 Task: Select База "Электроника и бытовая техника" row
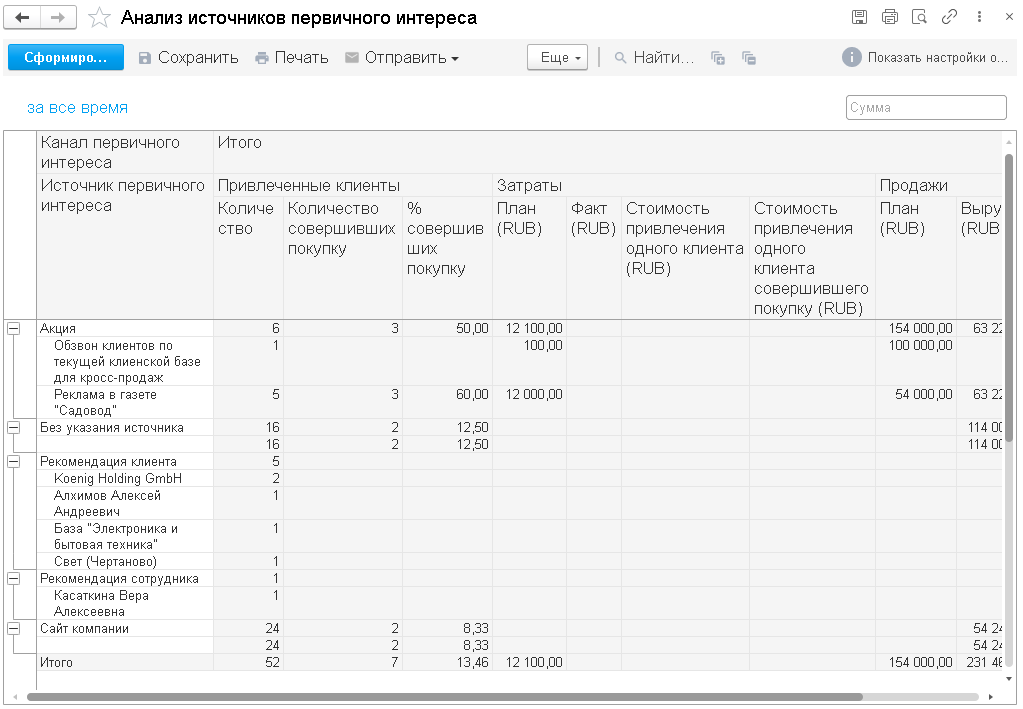[116, 536]
